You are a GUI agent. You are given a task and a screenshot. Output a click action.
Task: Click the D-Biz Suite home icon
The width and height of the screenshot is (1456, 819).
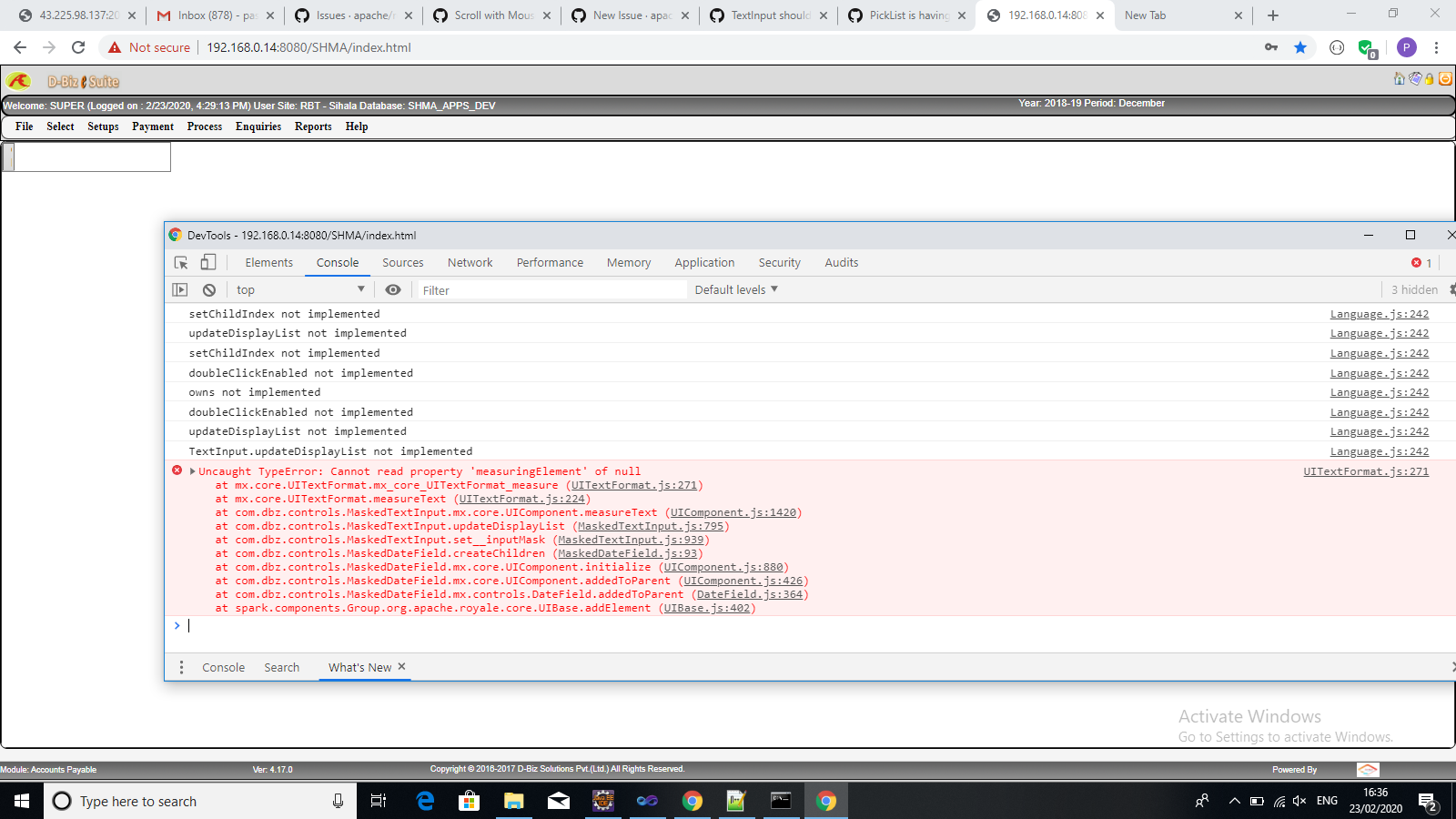pyautogui.click(x=1400, y=79)
